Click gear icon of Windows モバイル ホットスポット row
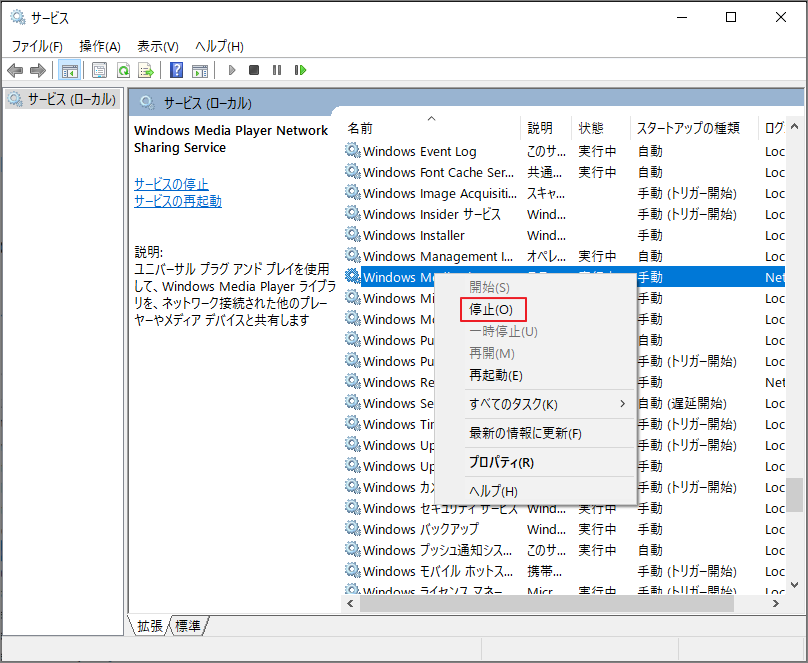The image size is (808, 663). coord(352,571)
